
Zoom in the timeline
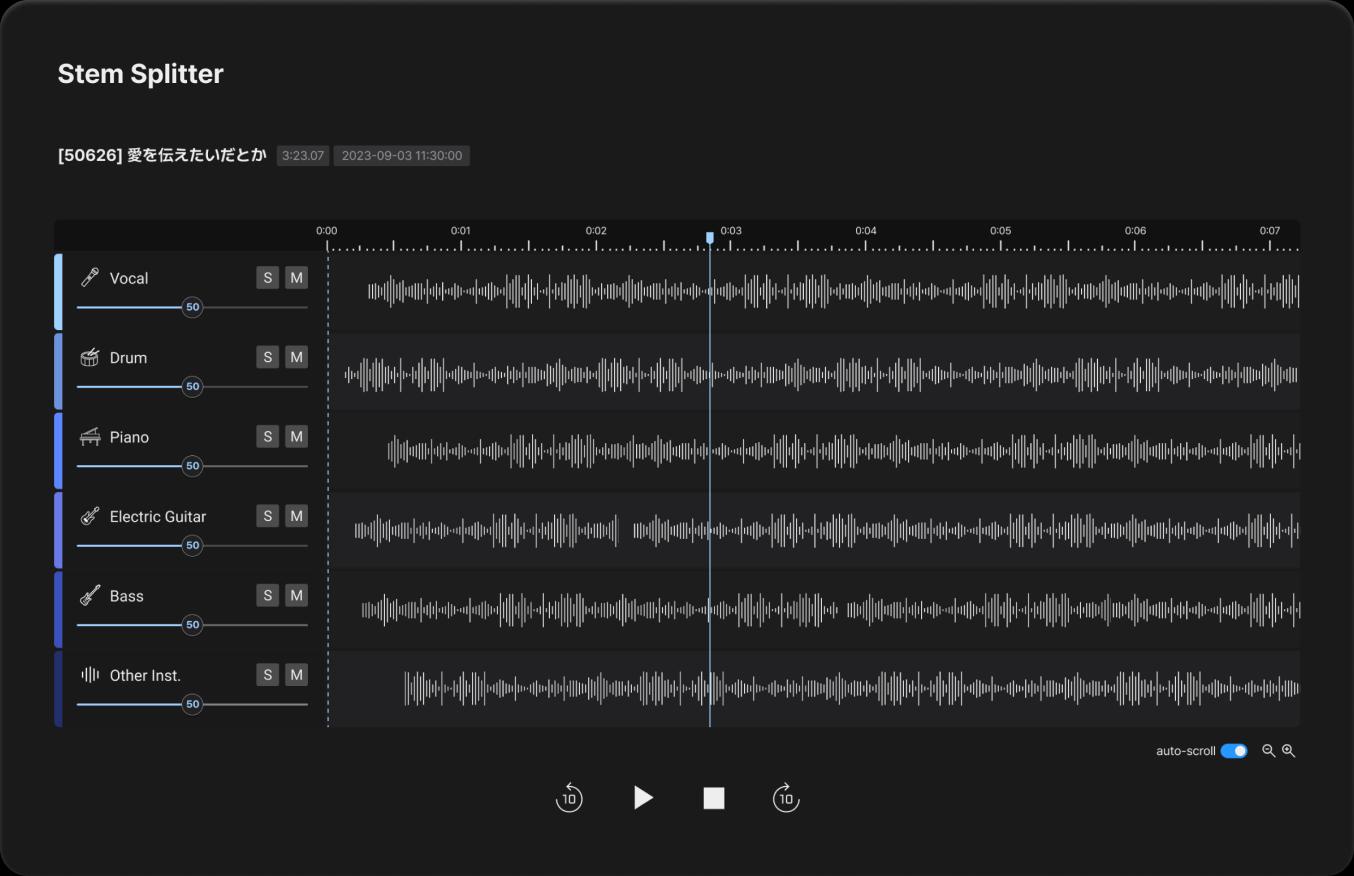click(x=1288, y=751)
